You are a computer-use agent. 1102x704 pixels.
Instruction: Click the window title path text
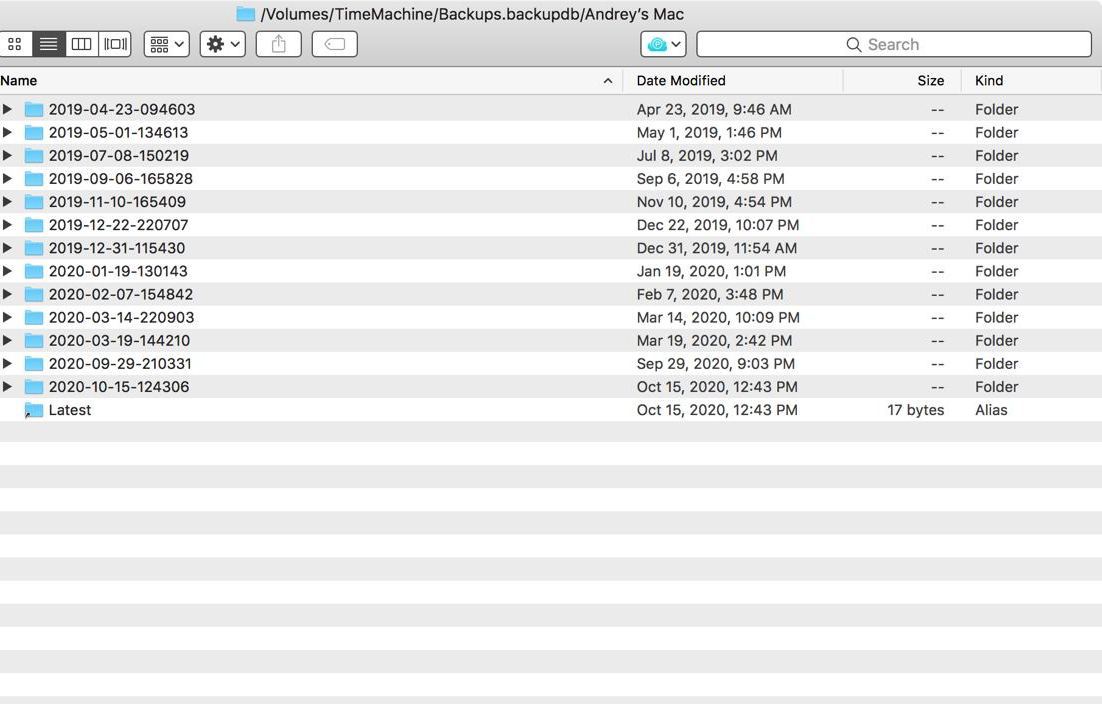(472, 14)
